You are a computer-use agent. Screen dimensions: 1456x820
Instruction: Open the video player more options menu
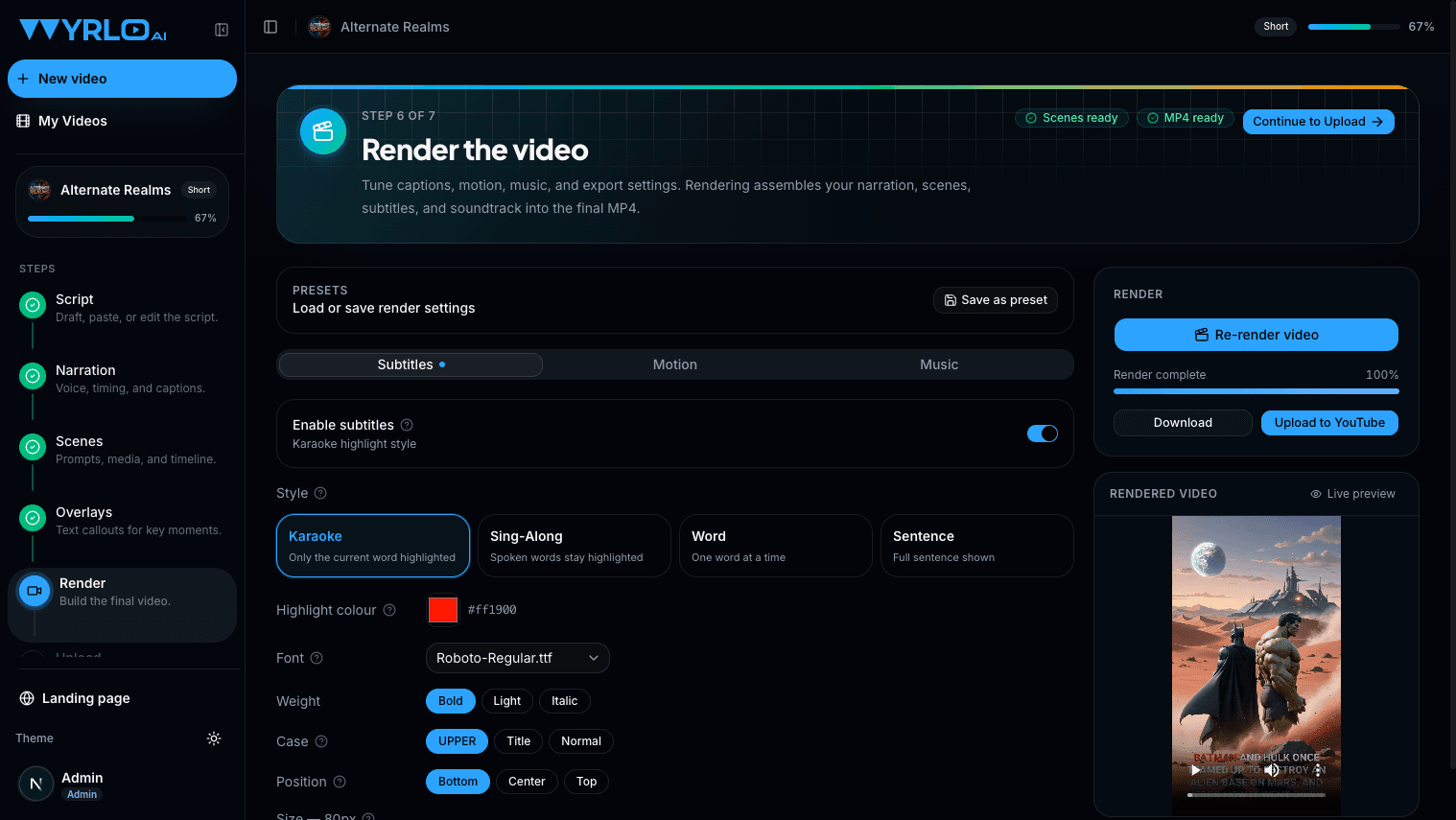click(x=1318, y=770)
